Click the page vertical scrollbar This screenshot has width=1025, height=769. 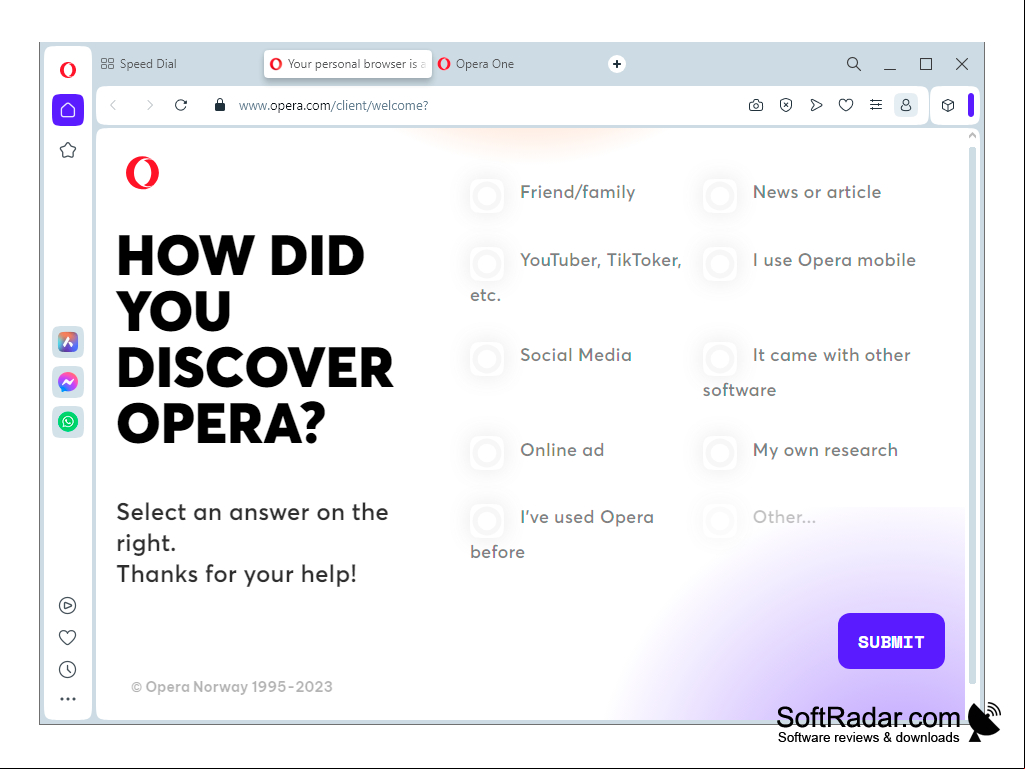[972, 415]
